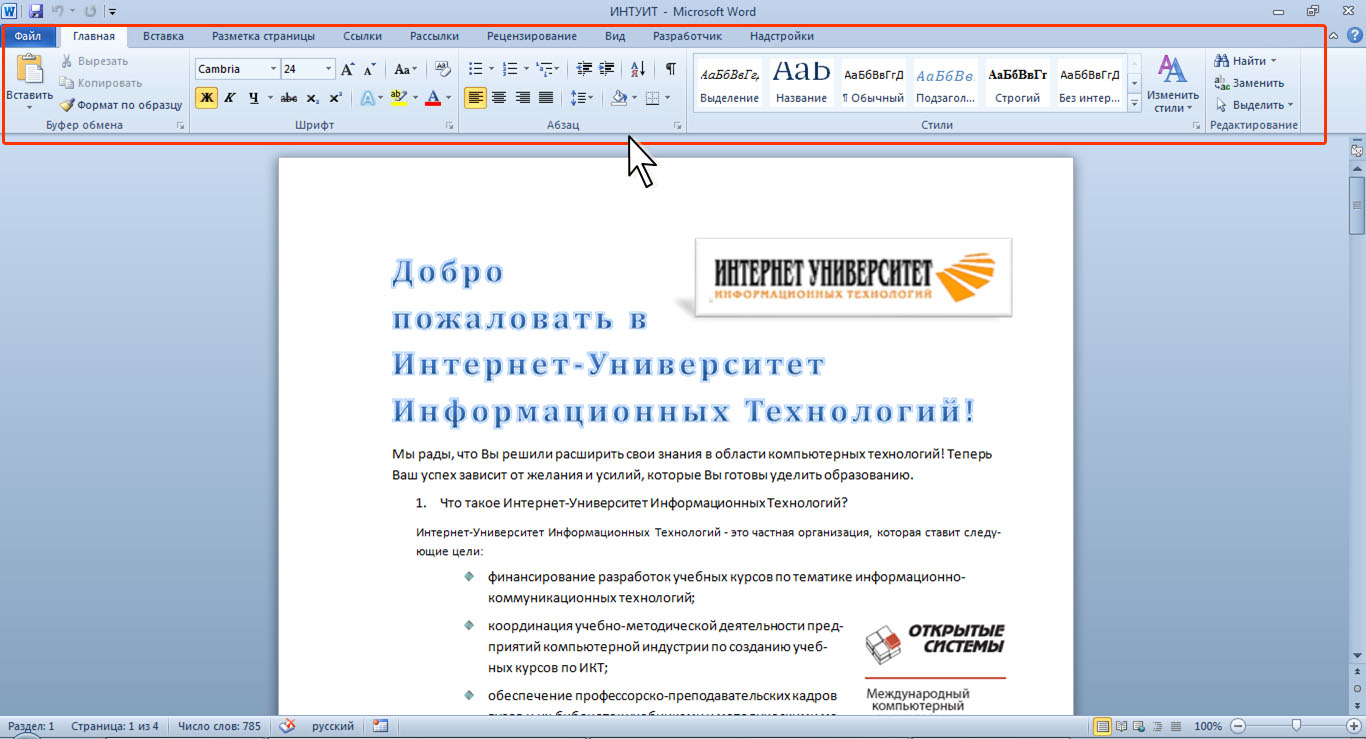Click the multilevel list icon
This screenshot has height=739, width=1366.
click(544, 69)
